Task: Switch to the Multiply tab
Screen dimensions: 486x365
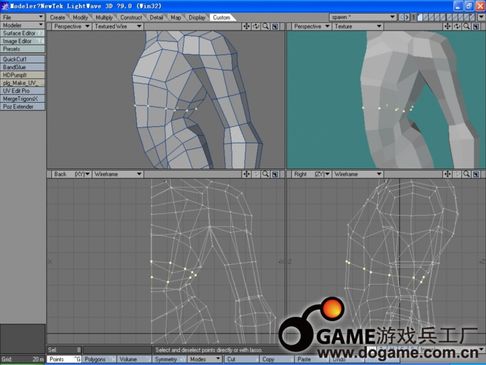Action: (x=104, y=17)
